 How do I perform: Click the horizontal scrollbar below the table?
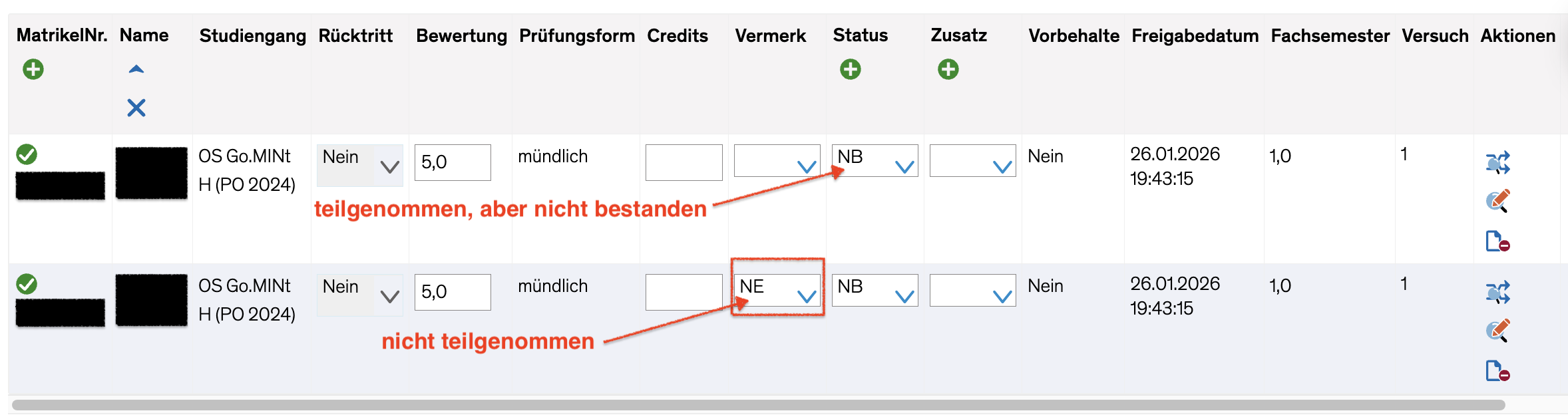[759, 405]
